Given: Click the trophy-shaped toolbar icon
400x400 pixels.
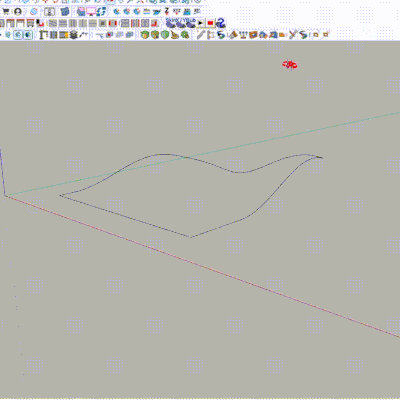Looking at the screenshot, I should coord(243,34).
